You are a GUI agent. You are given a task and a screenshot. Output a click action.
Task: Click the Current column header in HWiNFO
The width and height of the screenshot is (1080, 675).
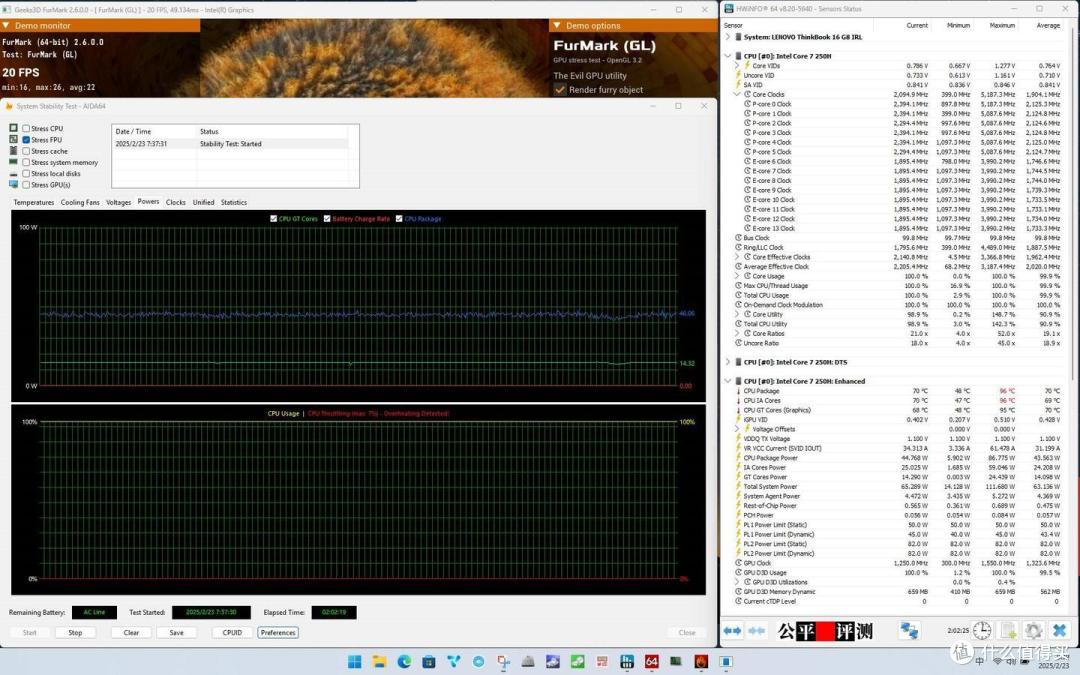pos(917,25)
